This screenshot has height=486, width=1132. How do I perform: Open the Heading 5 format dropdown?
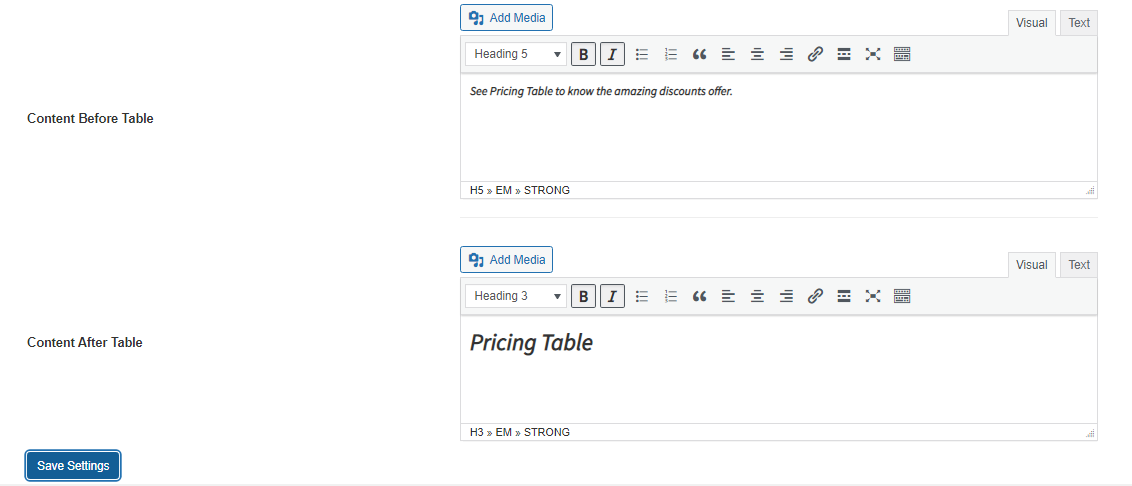516,54
